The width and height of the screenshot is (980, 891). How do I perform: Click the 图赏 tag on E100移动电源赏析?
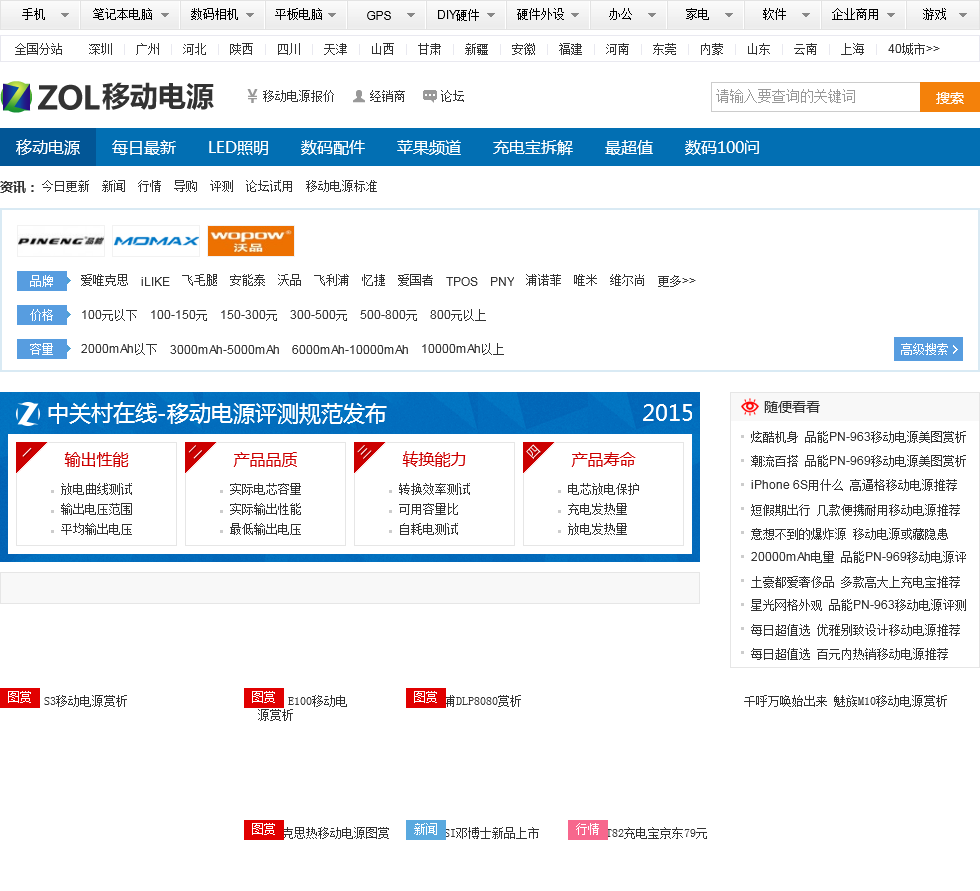click(x=264, y=697)
